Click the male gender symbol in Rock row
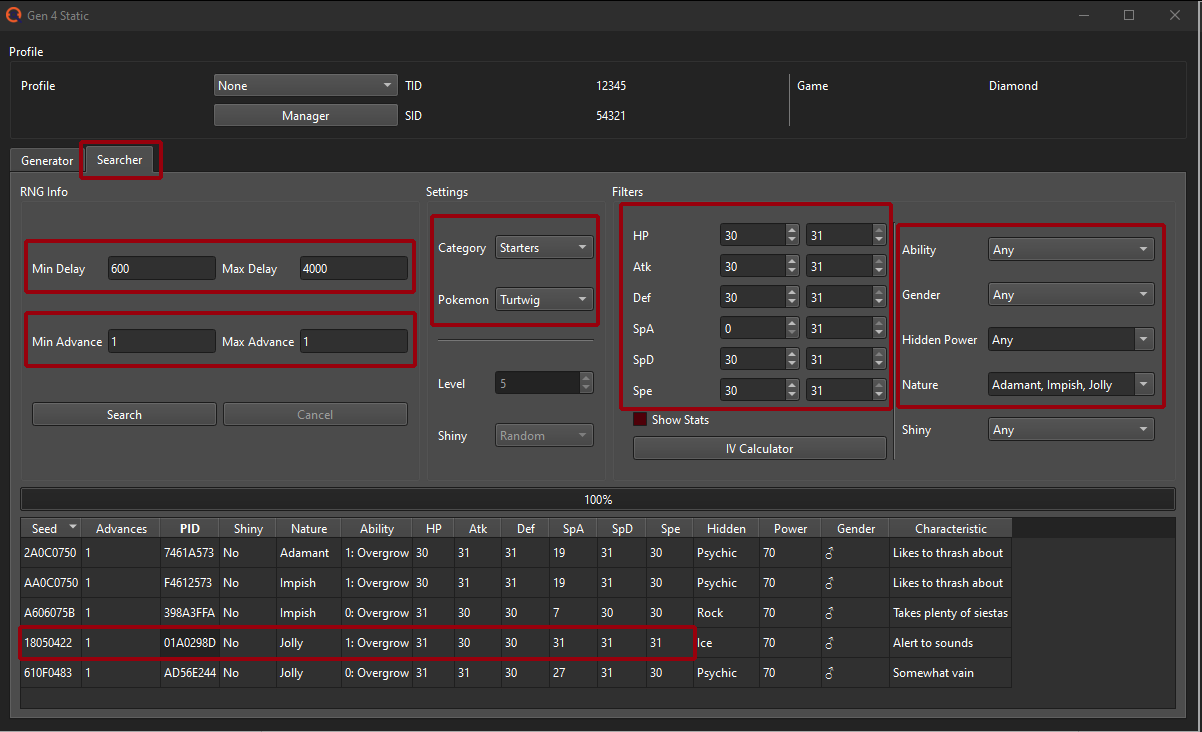This screenshot has width=1202, height=732. point(829,613)
